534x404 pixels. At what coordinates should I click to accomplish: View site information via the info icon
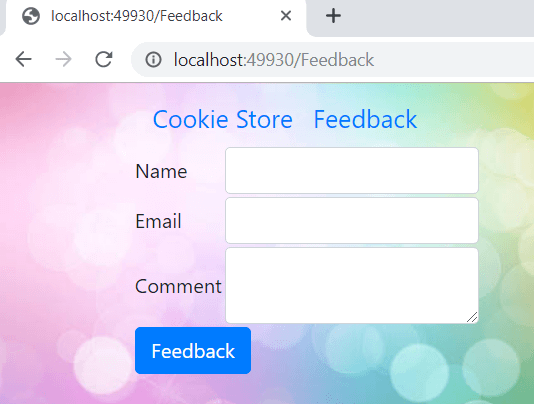coord(153,60)
